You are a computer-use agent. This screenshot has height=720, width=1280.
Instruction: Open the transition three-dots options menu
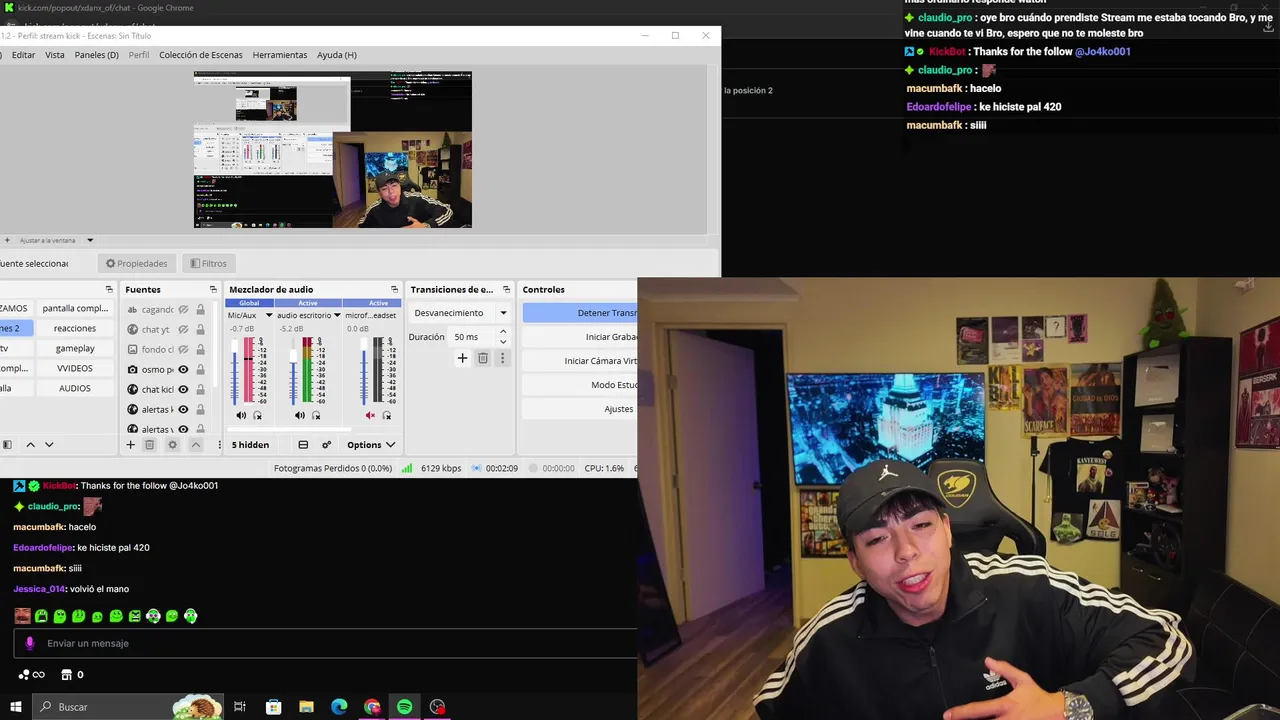tap(502, 358)
